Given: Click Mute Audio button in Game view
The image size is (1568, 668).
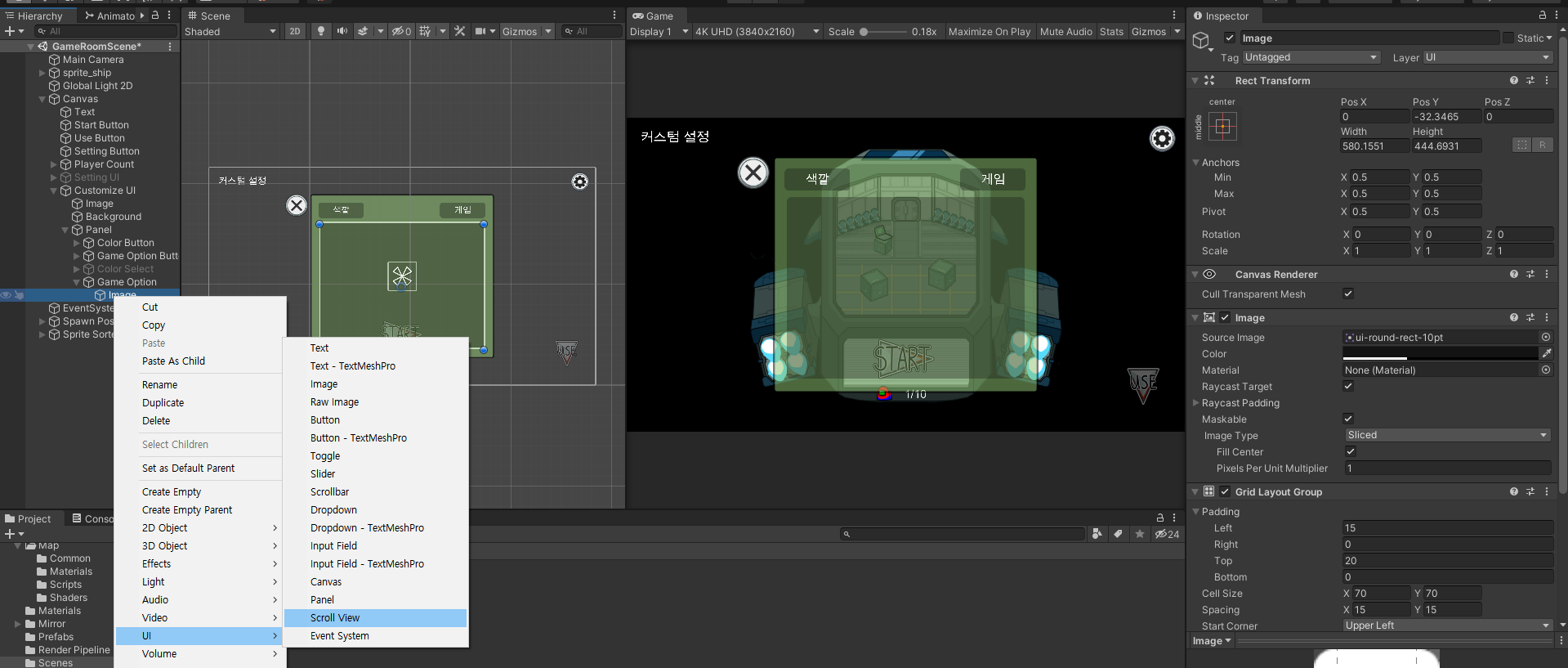Looking at the screenshot, I should point(1065,31).
